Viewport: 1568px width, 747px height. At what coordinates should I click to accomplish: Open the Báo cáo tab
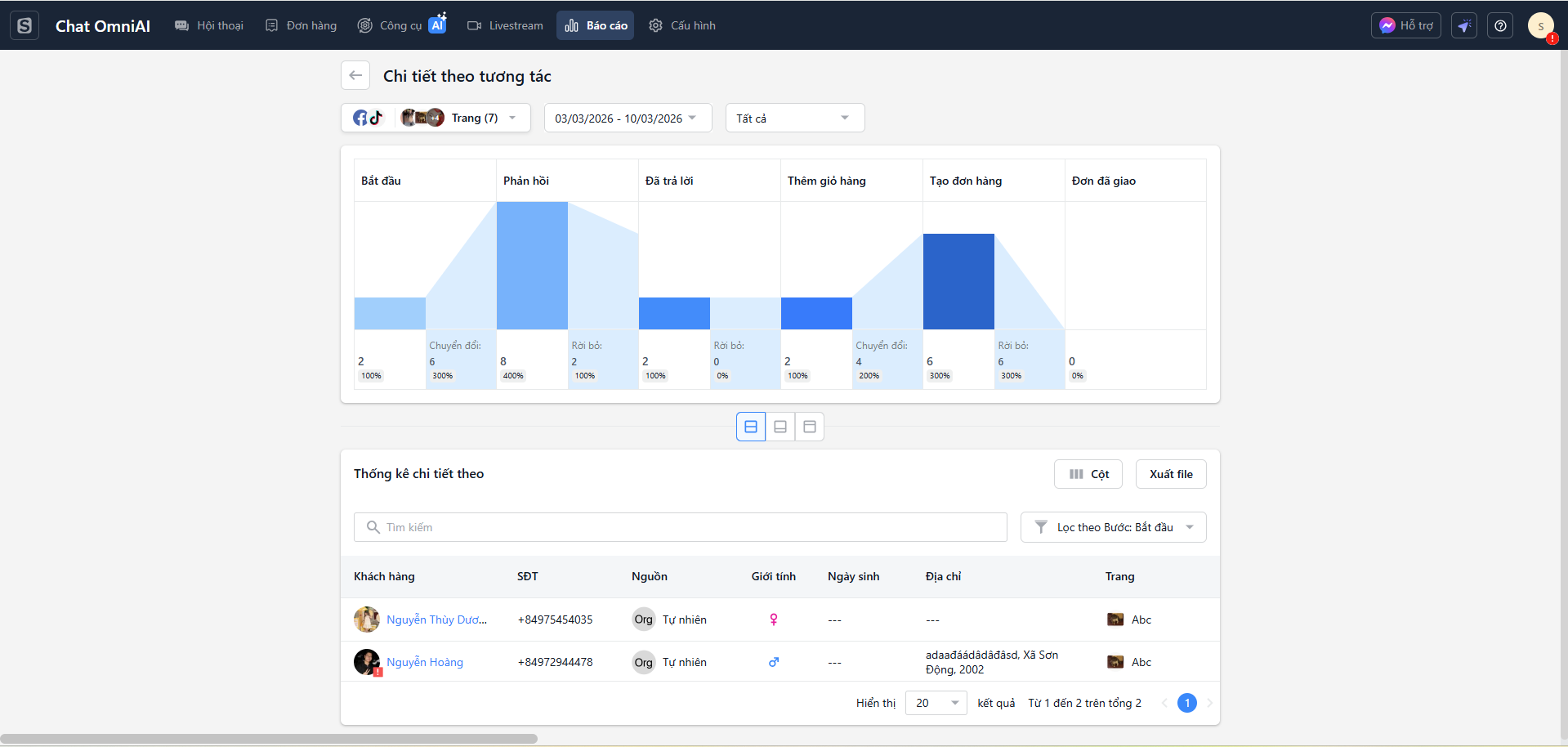pos(596,25)
